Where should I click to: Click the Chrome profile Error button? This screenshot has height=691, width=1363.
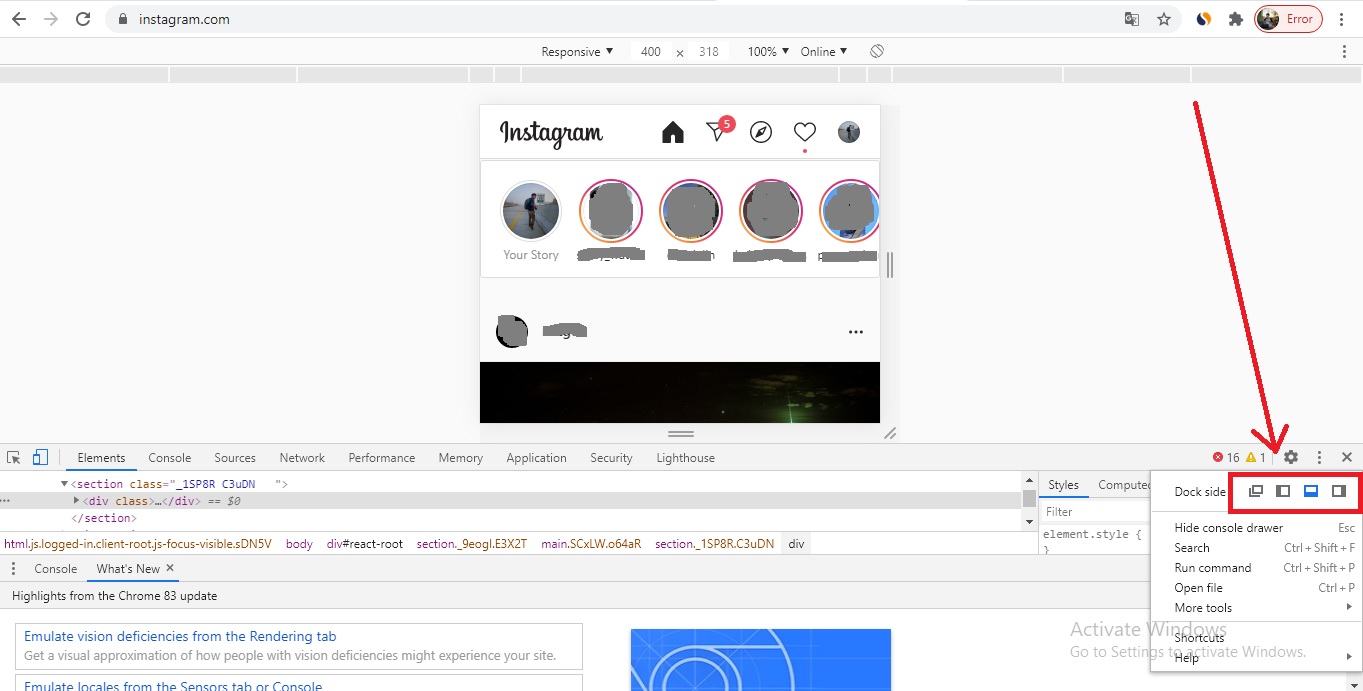pos(1289,19)
